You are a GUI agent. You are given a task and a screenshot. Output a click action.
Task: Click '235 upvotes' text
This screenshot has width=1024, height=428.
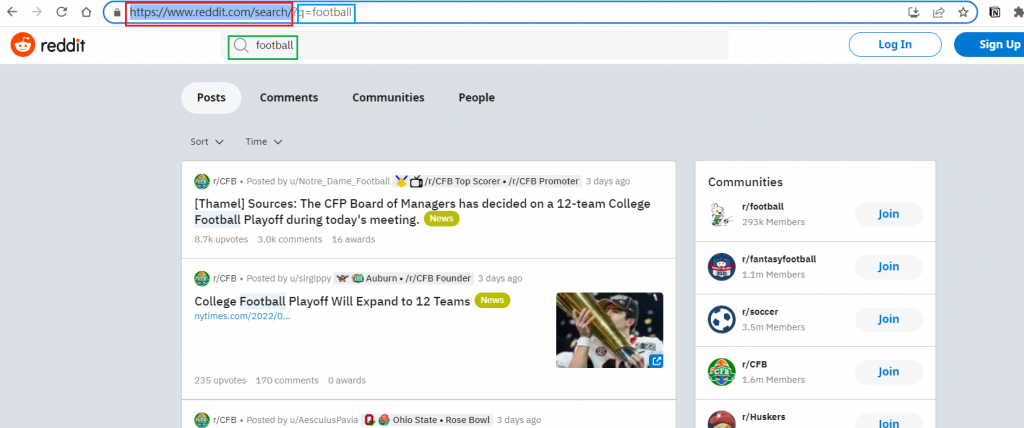(x=220, y=380)
